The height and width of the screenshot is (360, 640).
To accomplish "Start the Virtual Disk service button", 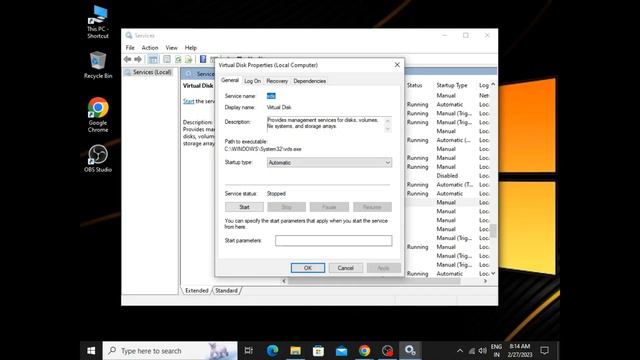I will click(x=244, y=207).
